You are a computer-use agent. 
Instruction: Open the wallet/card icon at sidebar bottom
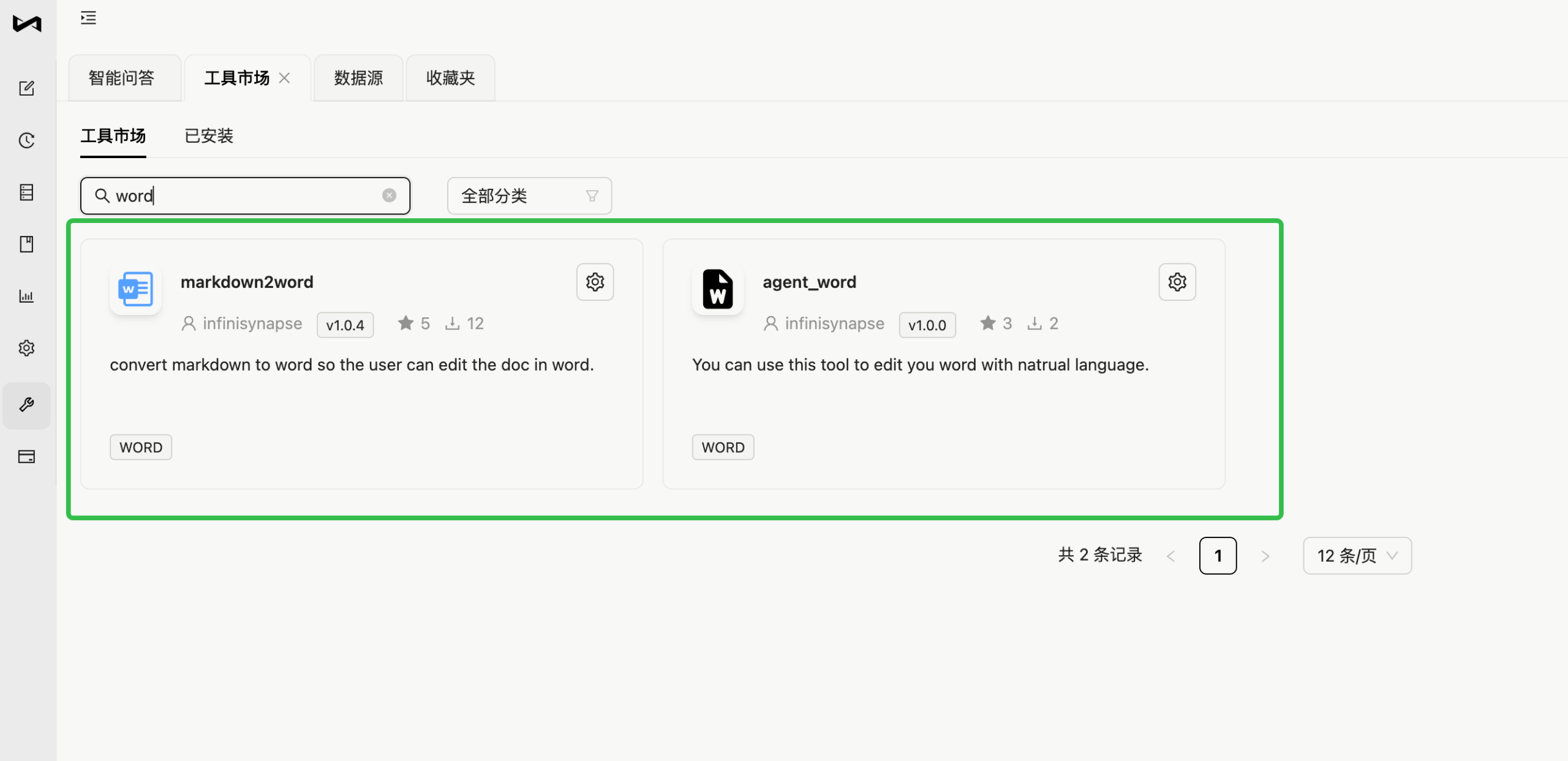(x=26, y=456)
